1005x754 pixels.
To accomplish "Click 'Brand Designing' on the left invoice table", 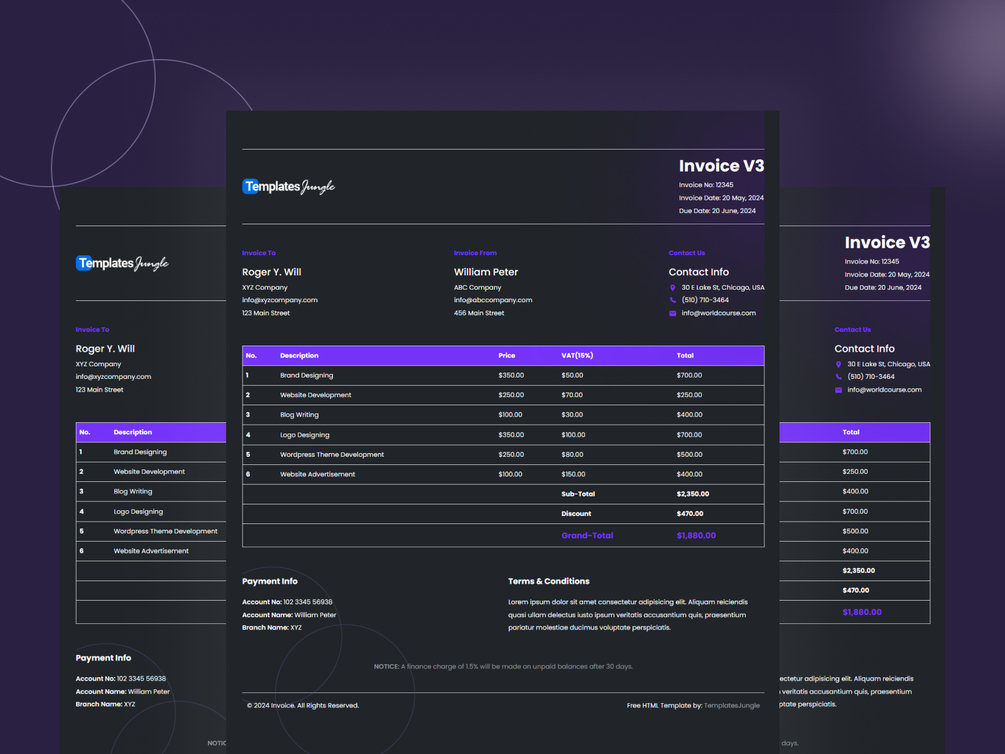I will 140,452.
